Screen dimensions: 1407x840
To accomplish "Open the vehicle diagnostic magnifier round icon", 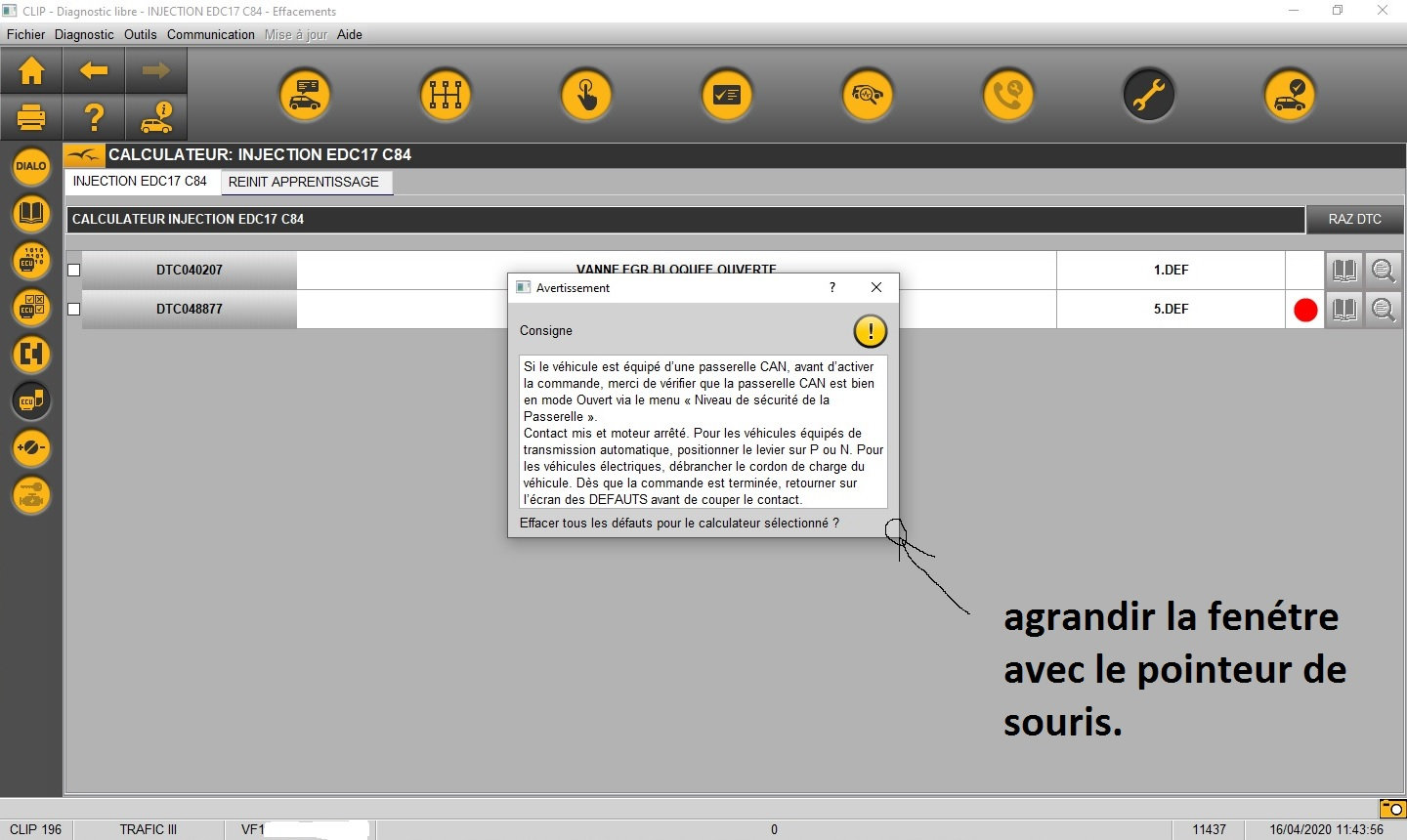I will 868,95.
